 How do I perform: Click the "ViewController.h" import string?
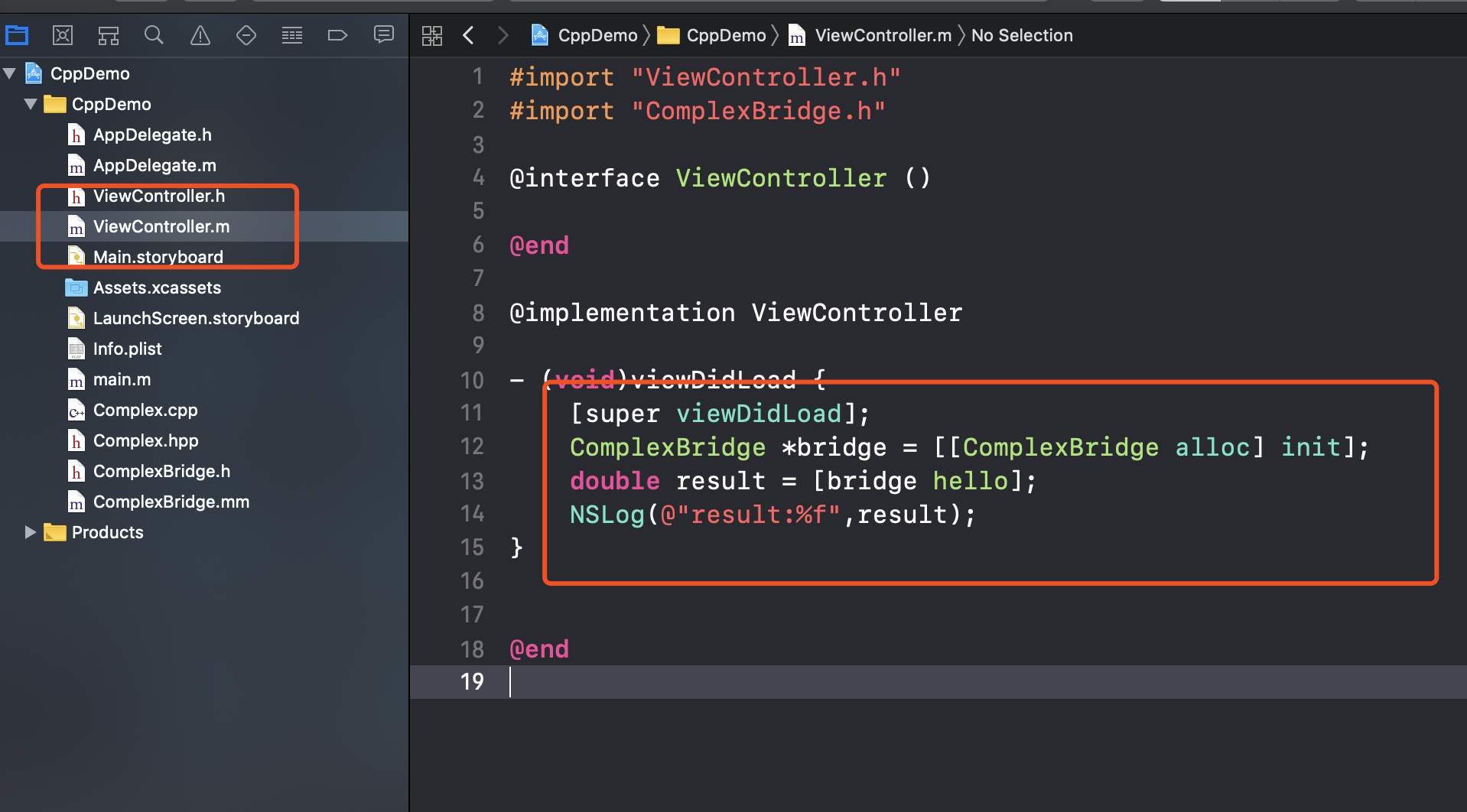coord(766,77)
